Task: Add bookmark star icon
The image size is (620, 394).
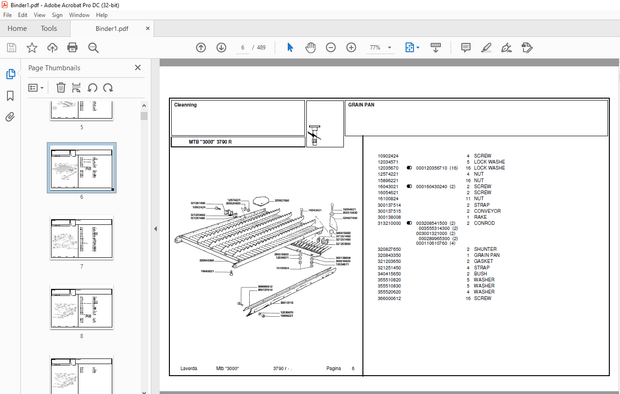Action: 32,48
